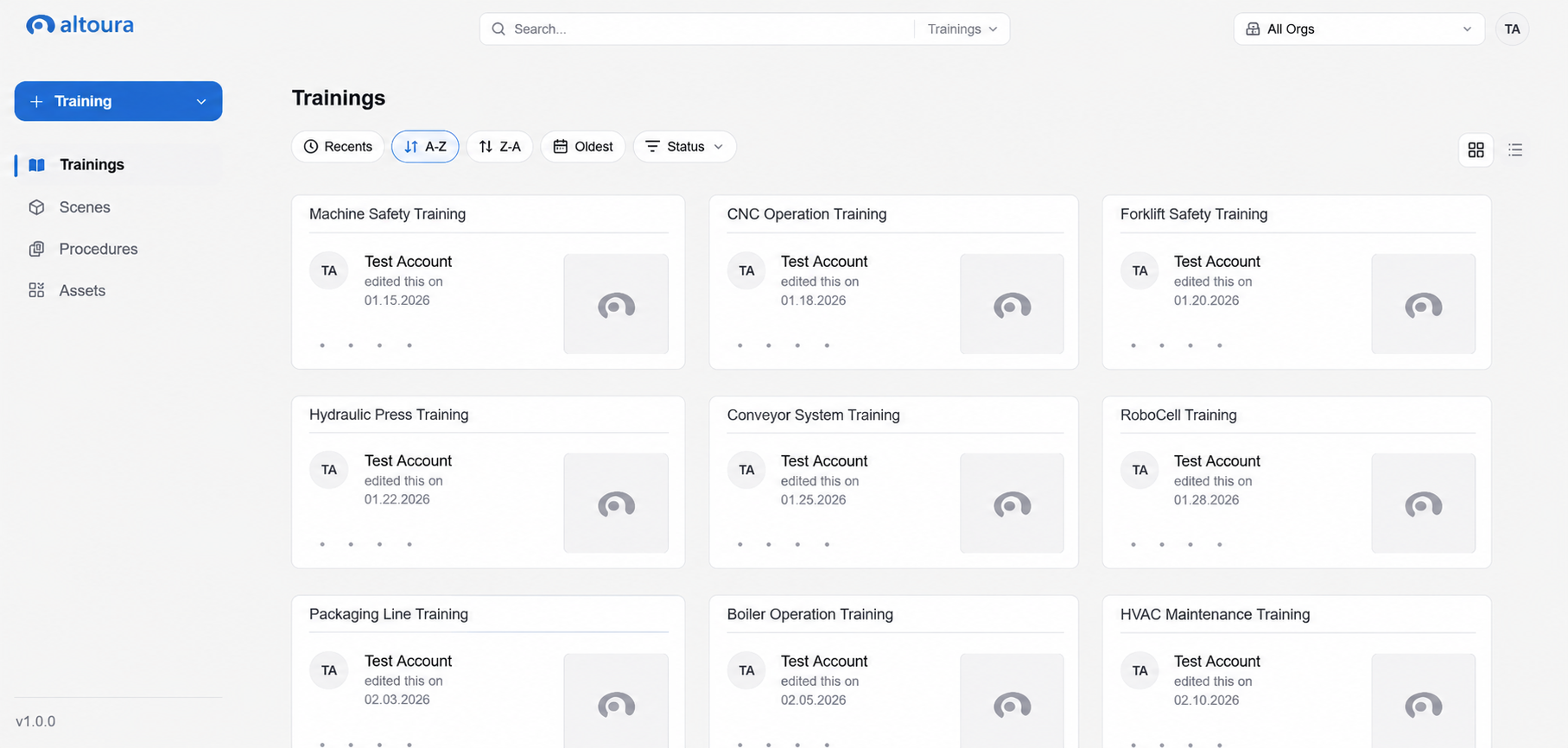Click the Scenes cube icon

click(36, 207)
